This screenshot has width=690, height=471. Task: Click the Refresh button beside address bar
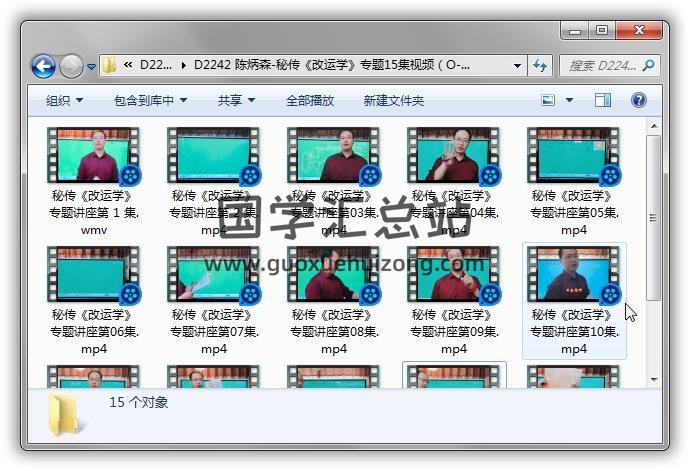(540, 66)
